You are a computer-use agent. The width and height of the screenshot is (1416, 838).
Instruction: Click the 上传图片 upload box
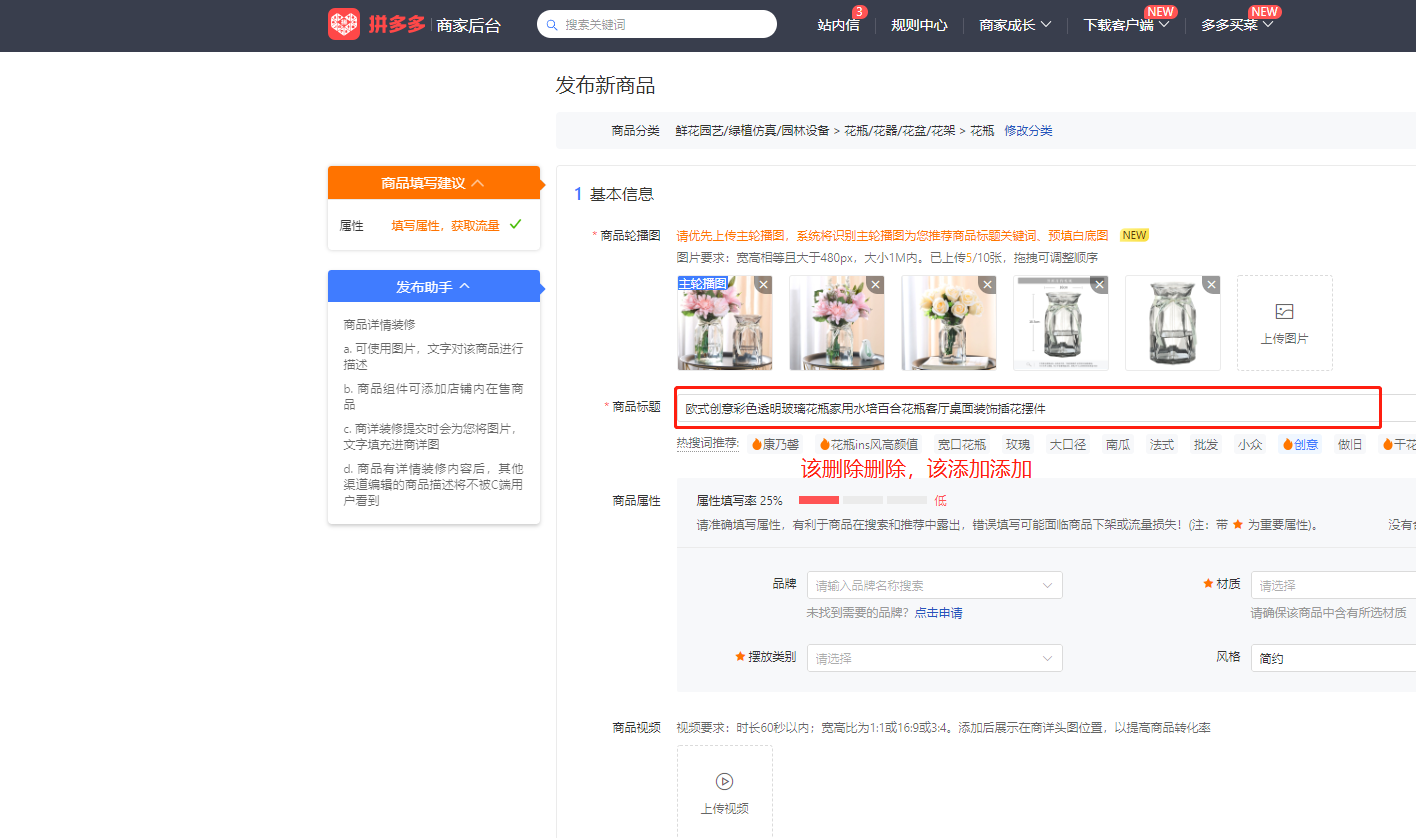click(1285, 323)
